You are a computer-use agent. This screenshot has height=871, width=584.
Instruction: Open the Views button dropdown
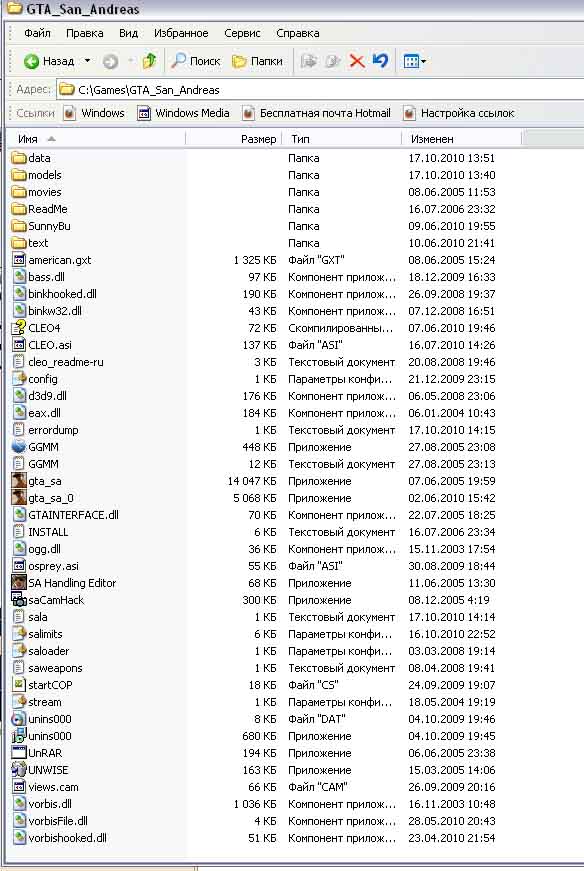(x=415, y=61)
